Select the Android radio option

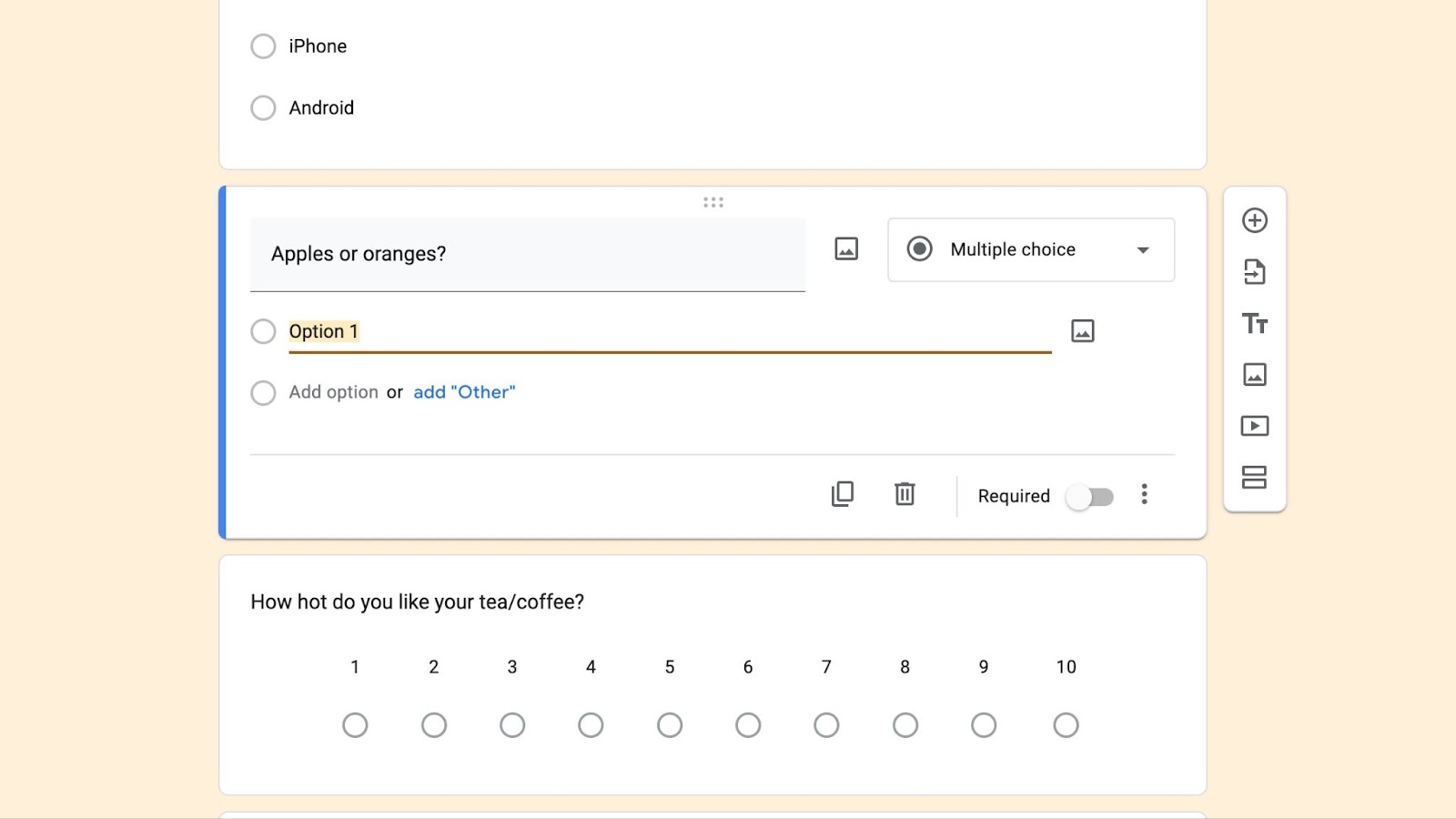[x=263, y=108]
